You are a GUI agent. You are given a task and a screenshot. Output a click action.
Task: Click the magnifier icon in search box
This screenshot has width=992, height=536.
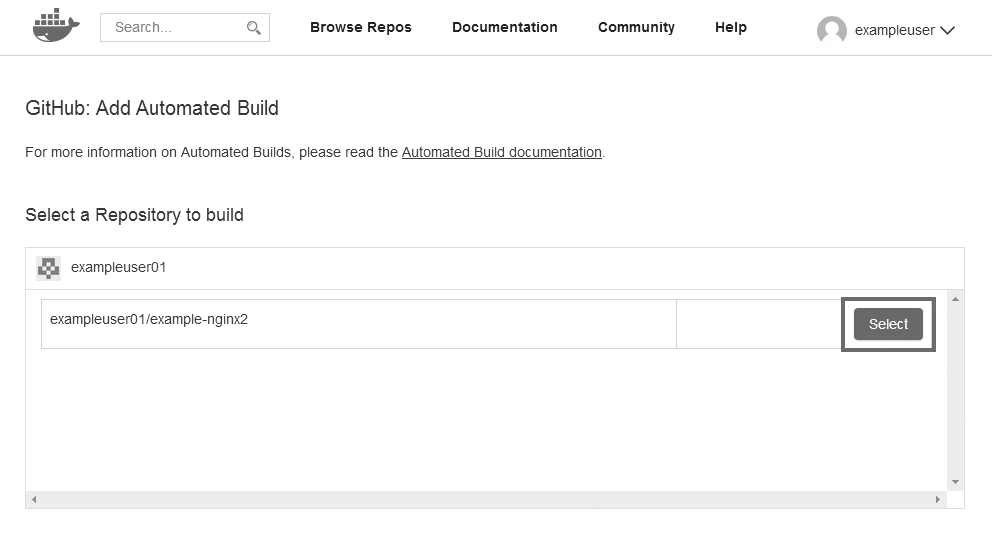click(x=254, y=28)
